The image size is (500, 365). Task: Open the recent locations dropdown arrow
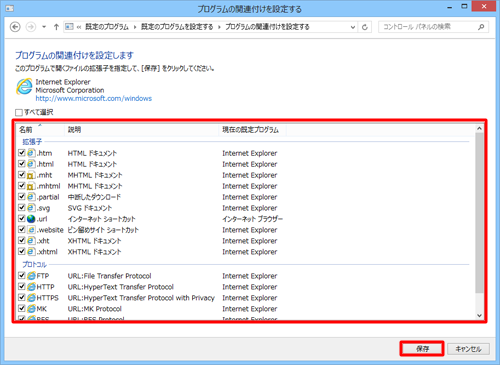[44, 27]
